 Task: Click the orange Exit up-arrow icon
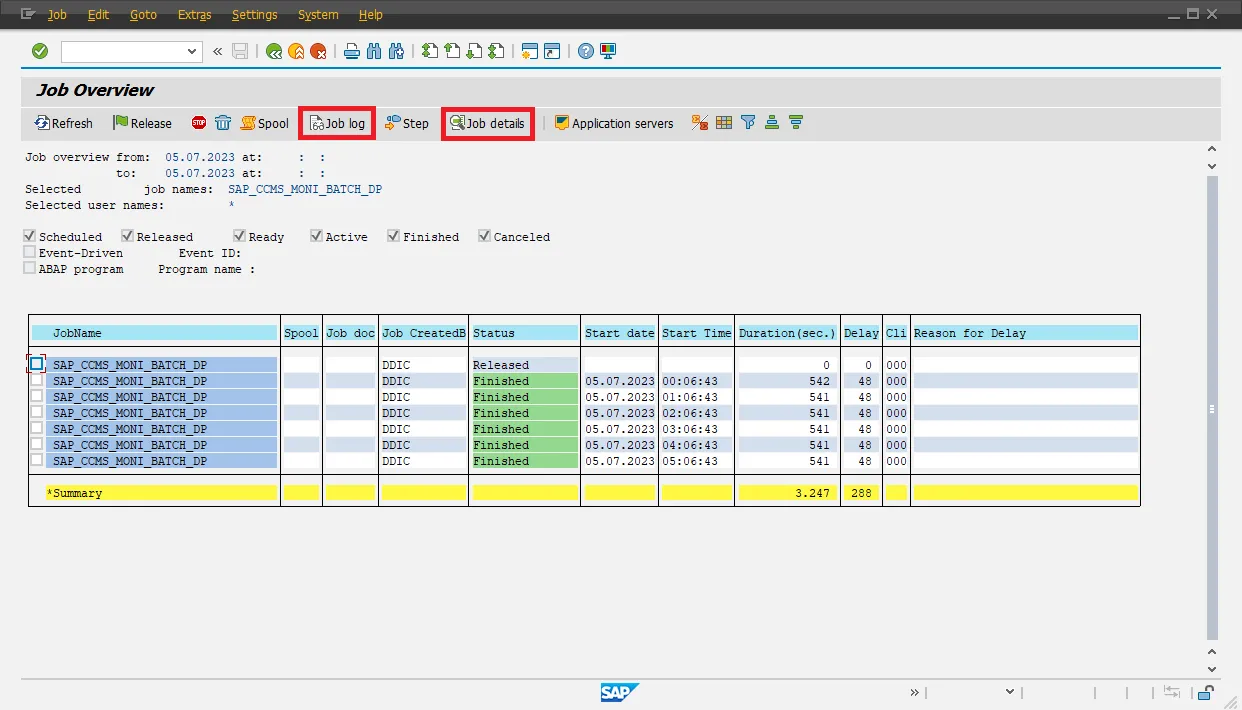pyautogui.click(x=296, y=51)
